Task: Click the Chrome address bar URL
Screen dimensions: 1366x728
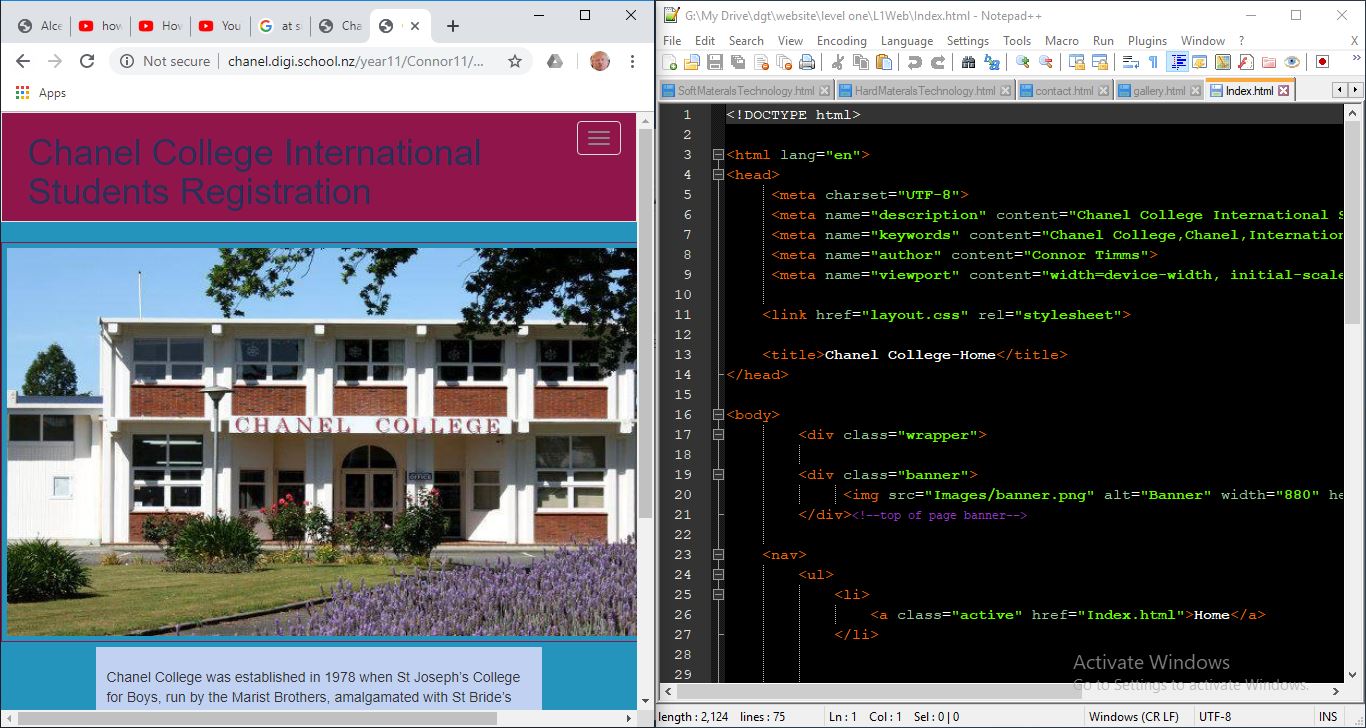Action: tap(355, 61)
